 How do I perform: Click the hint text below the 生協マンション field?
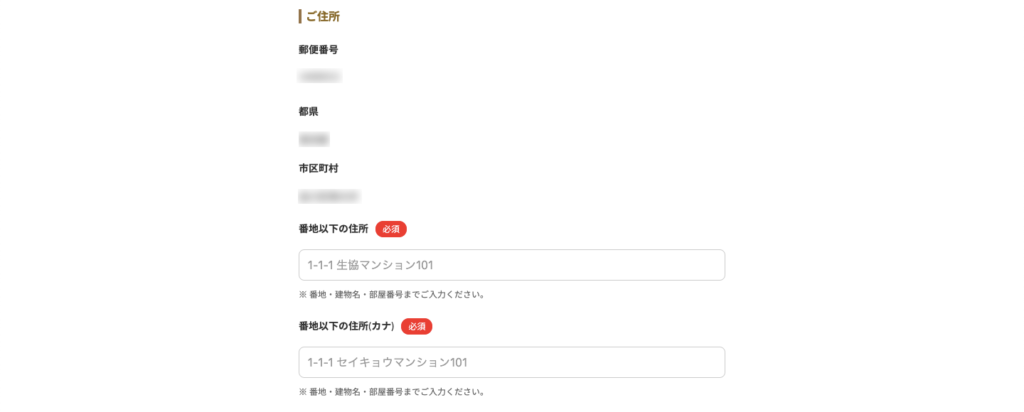coord(392,294)
